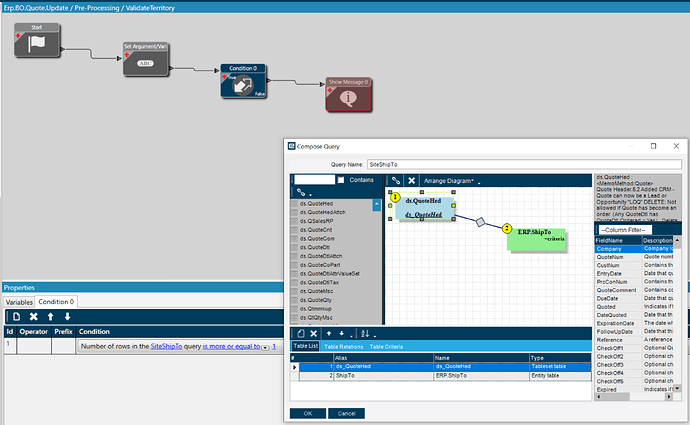This screenshot has height=425, width=690.
Task: Select the Set Argument/Variable node
Action: point(144,60)
